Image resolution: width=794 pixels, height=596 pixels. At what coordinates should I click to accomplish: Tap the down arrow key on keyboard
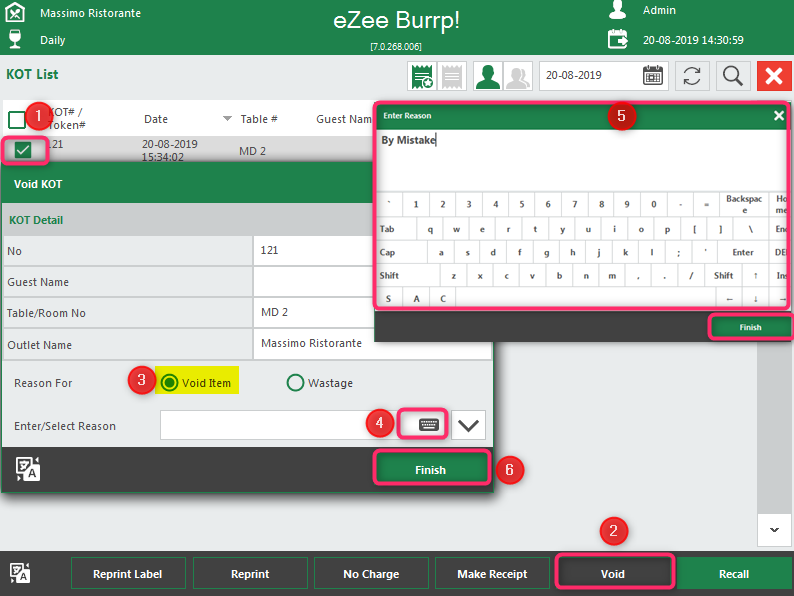click(x=756, y=299)
